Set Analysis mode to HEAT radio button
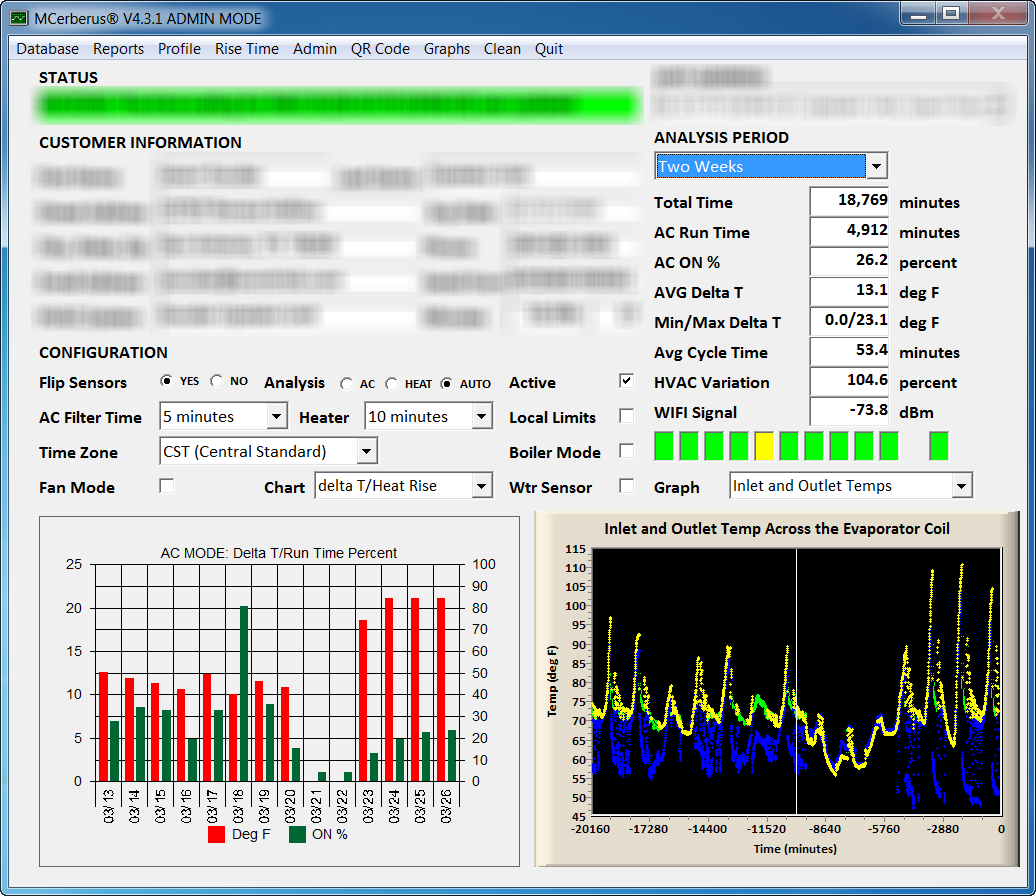The image size is (1036, 896). tap(391, 383)
